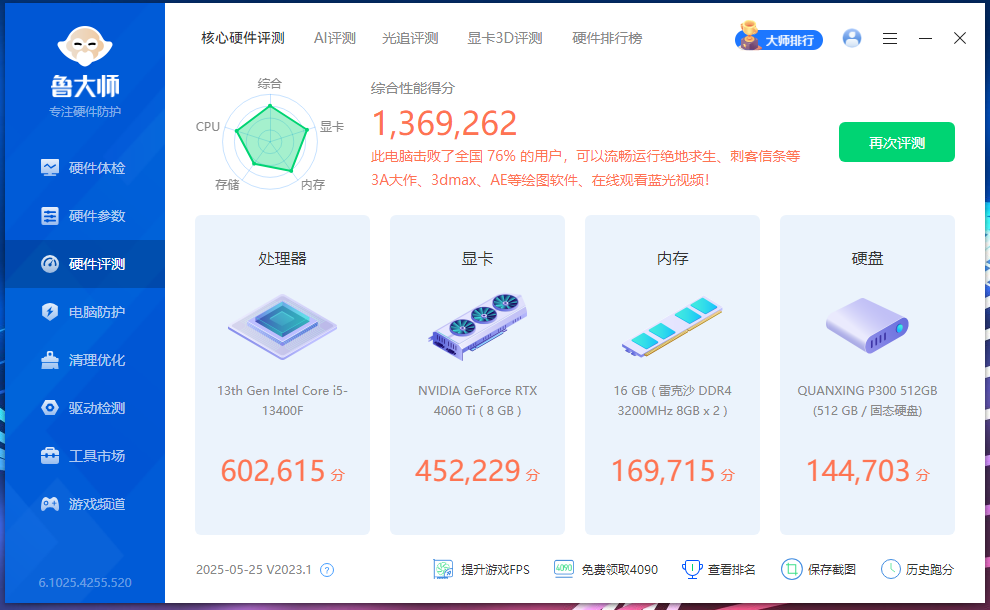The width and height of the screenshot is (990, 610).
Task: Click the memory score 169,715
Action: (x=663, y=471)
